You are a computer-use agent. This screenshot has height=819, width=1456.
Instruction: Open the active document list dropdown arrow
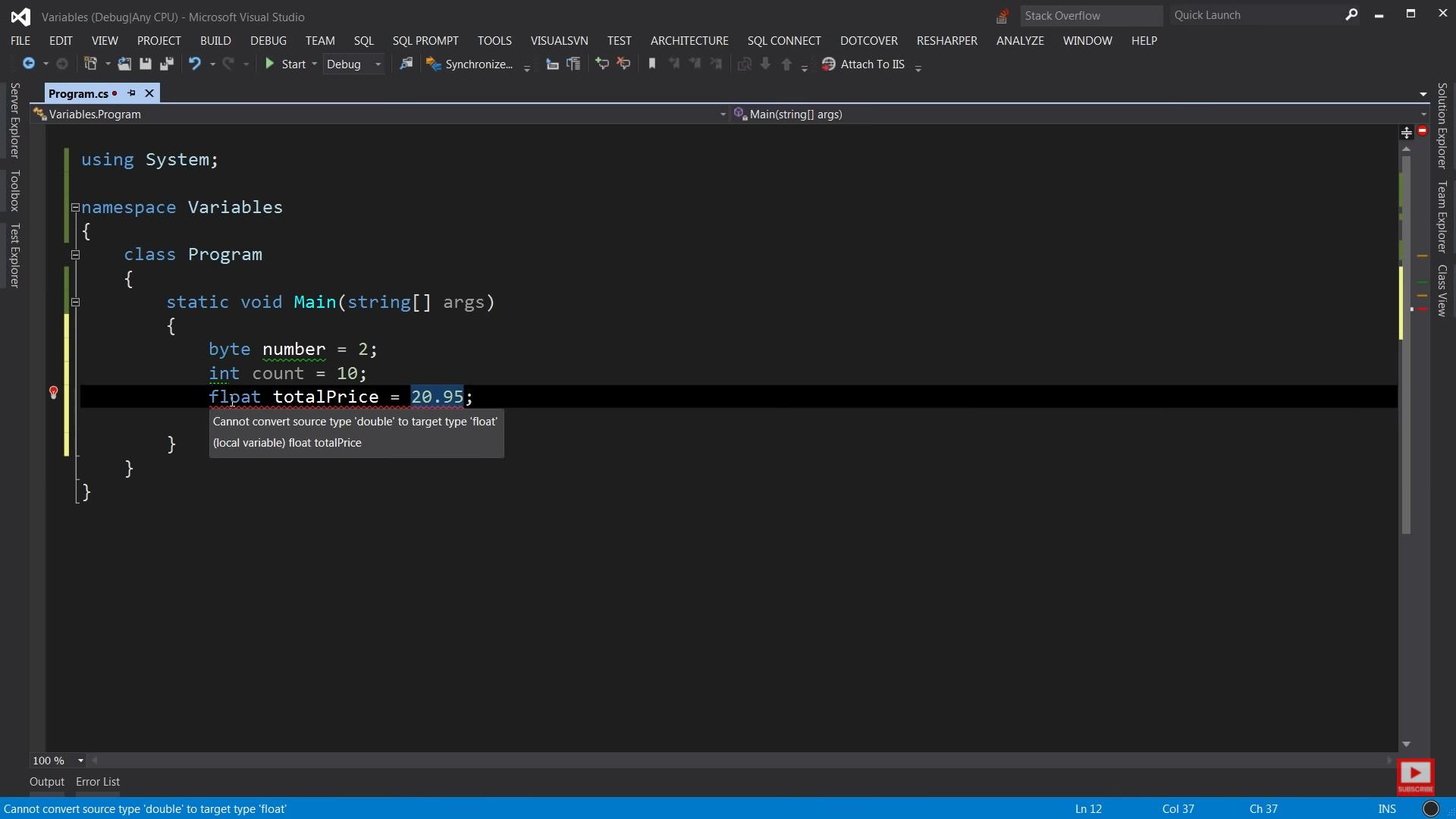click(1423, 94)
